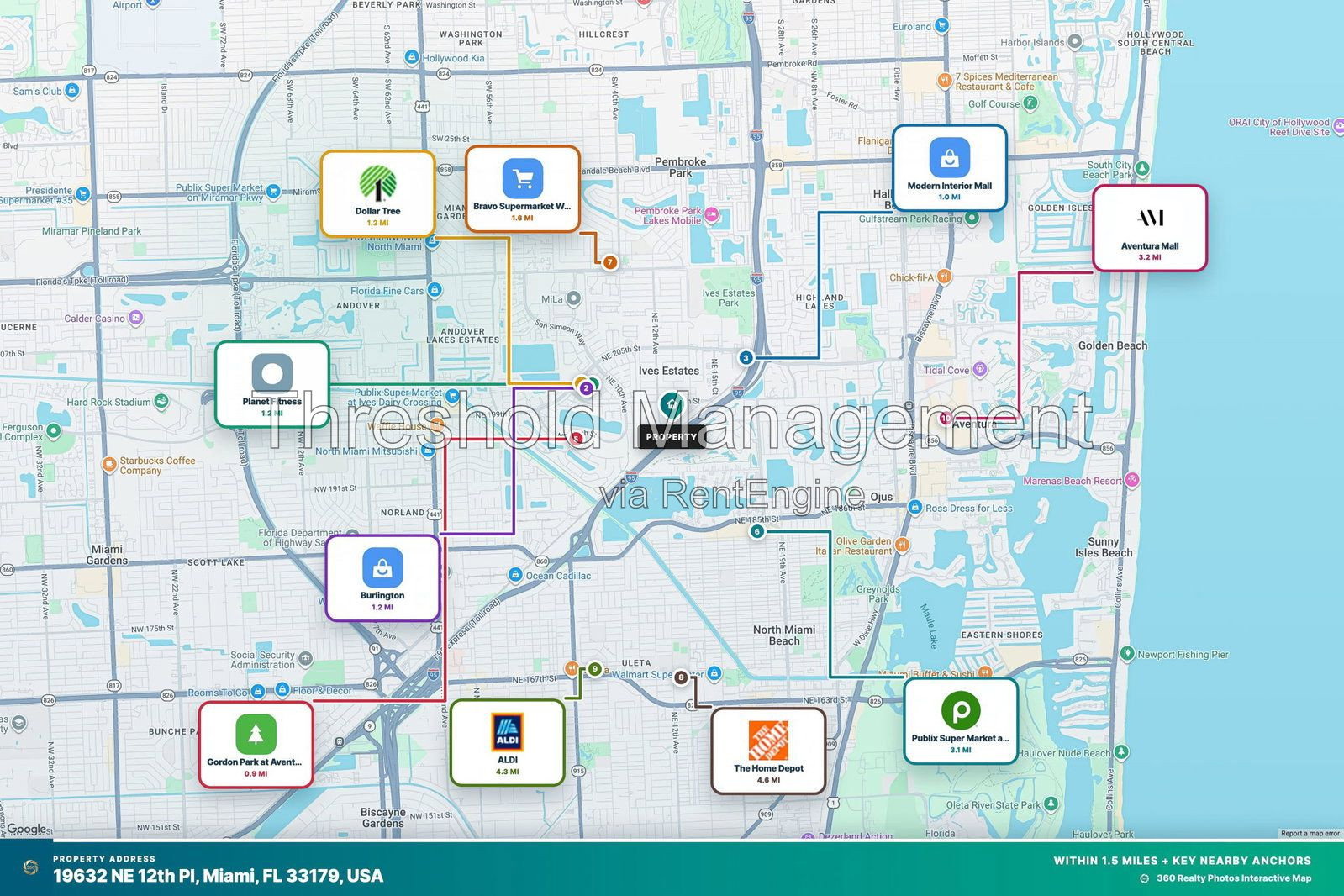Click the Report a map error link
This screenshot has height=896, width=1344.
(1310, 834)
